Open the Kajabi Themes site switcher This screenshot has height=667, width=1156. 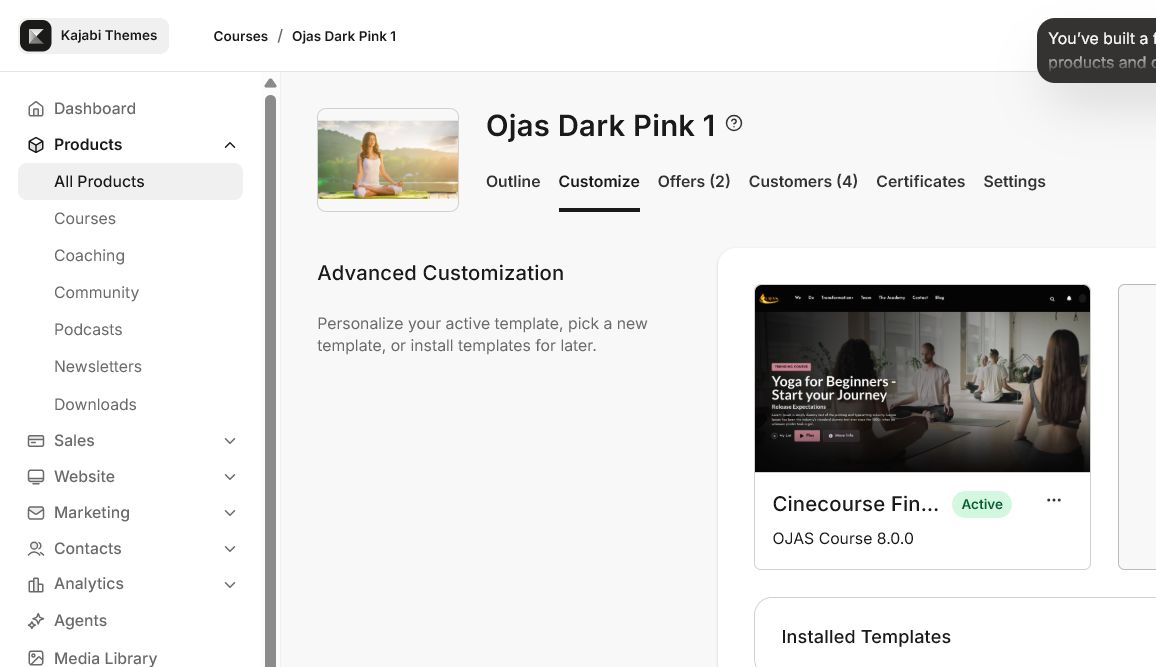coord(94,36)
